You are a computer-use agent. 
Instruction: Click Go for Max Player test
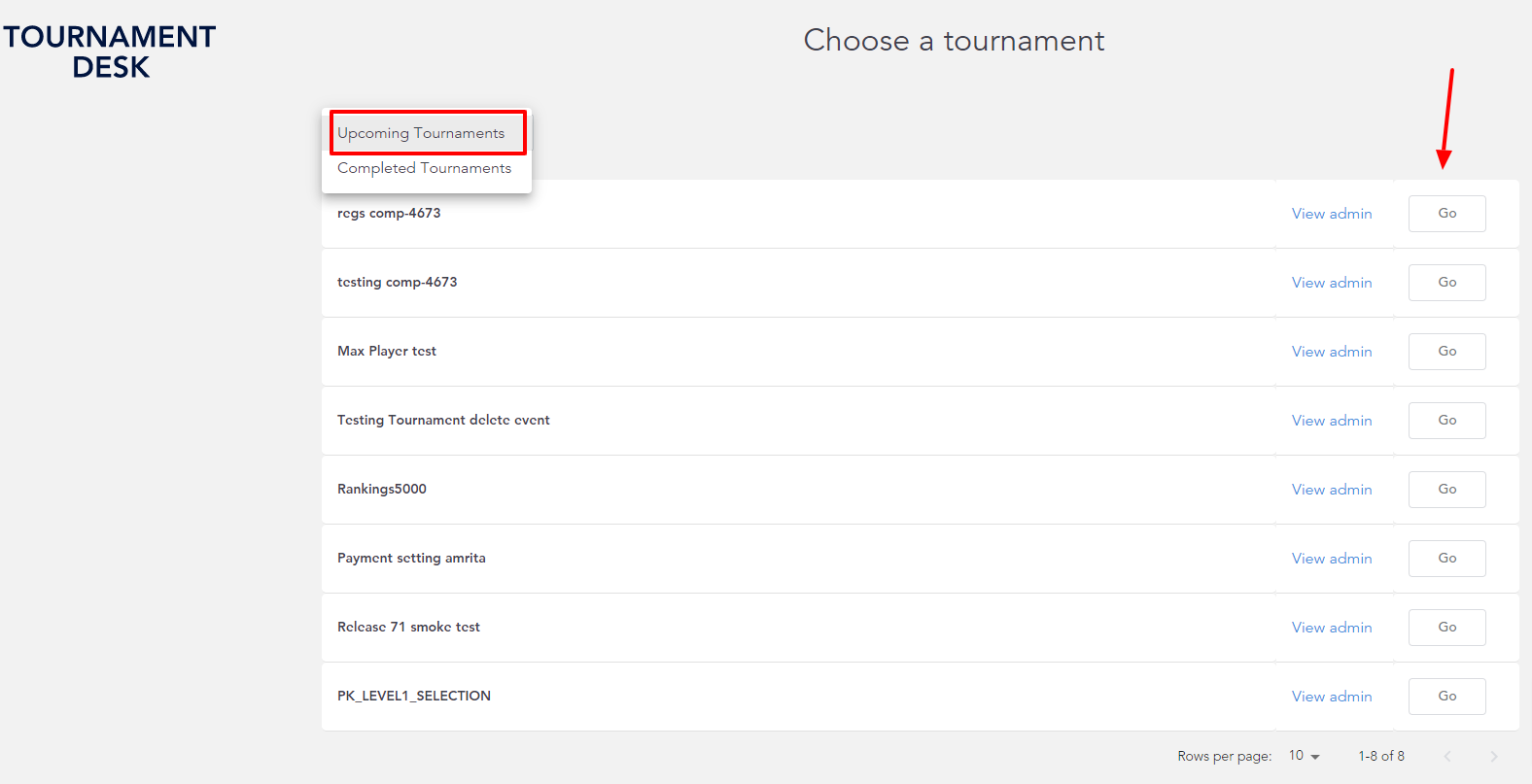[x=1447, y=352]
